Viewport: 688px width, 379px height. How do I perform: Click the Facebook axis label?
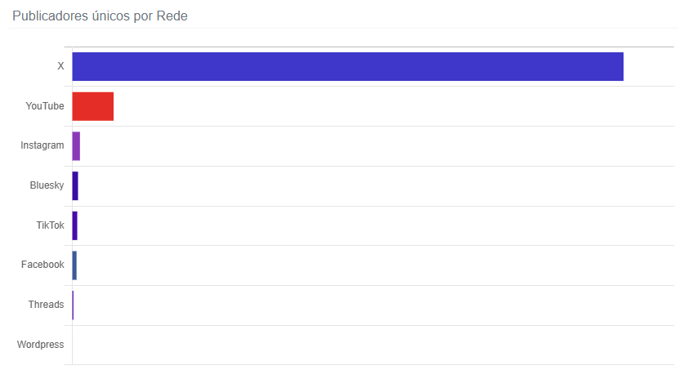pos(43,265)
